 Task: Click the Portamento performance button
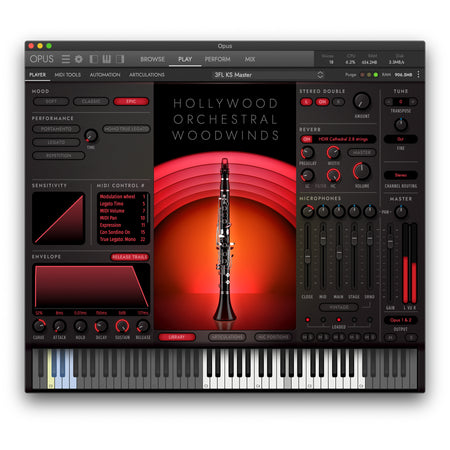(56, 129)
